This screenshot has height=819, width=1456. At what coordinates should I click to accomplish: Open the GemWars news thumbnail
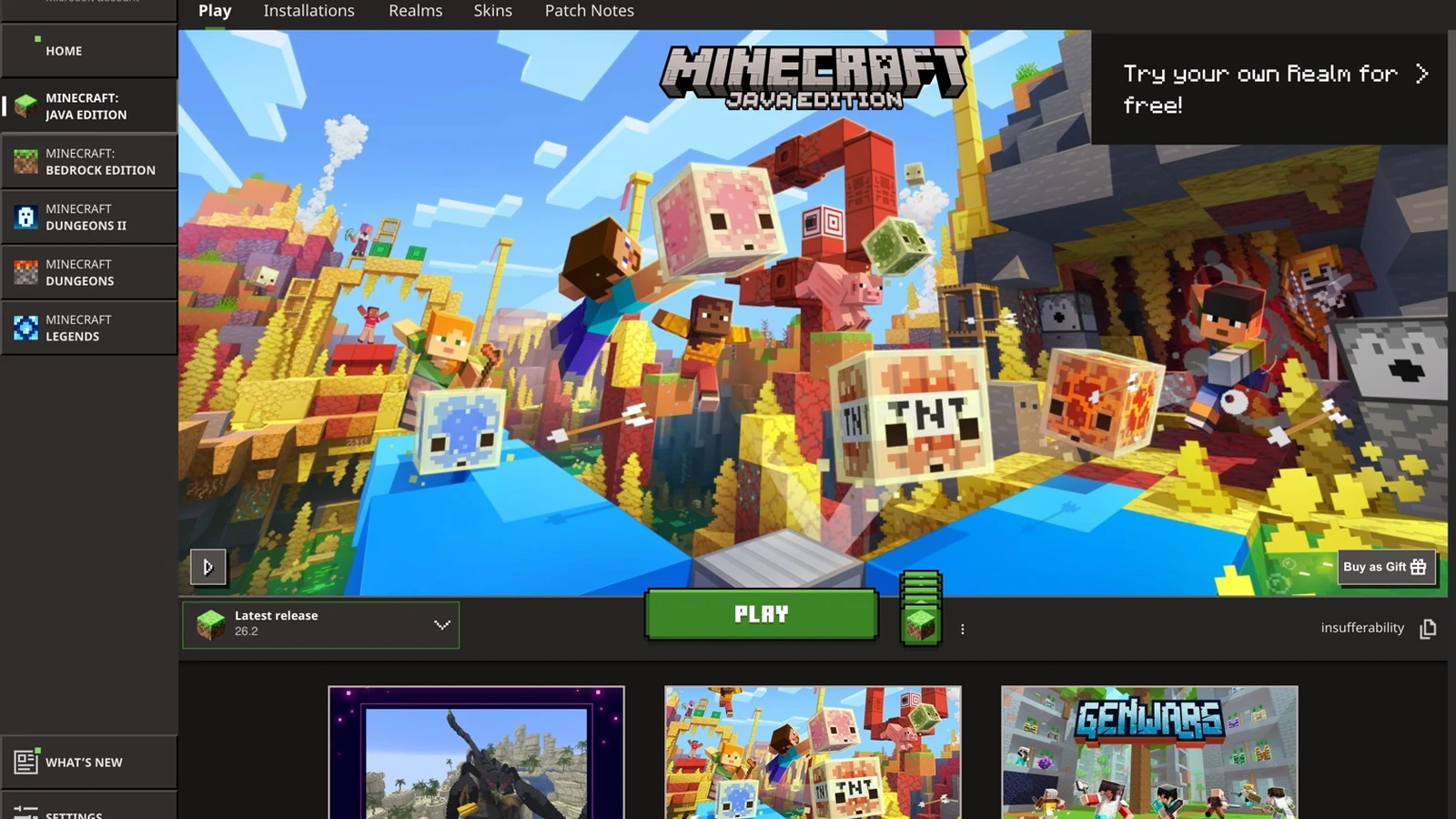coord(1149,753)
